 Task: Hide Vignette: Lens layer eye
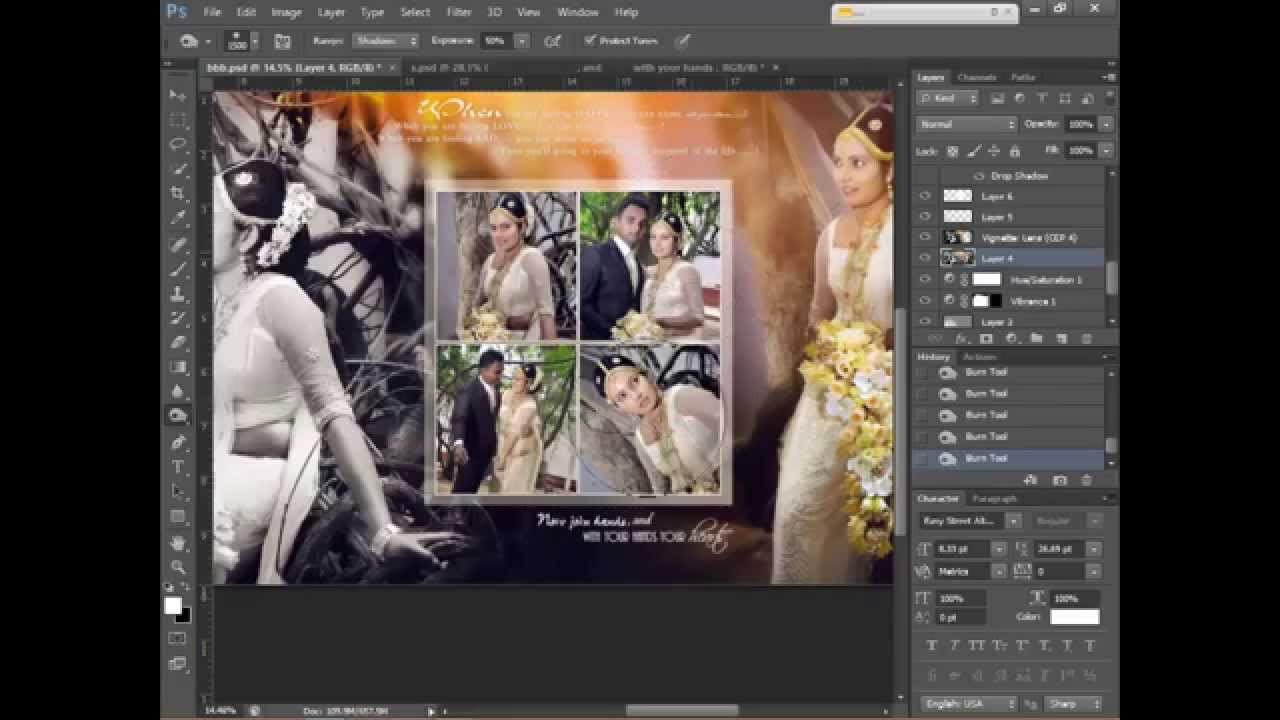925,238
